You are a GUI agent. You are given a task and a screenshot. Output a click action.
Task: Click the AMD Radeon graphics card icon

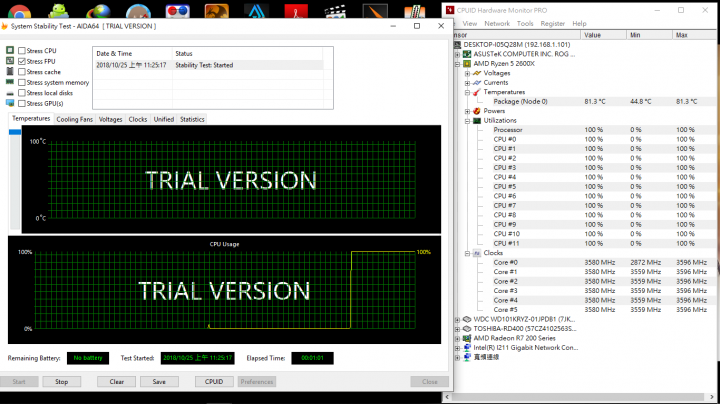[467, 338]
